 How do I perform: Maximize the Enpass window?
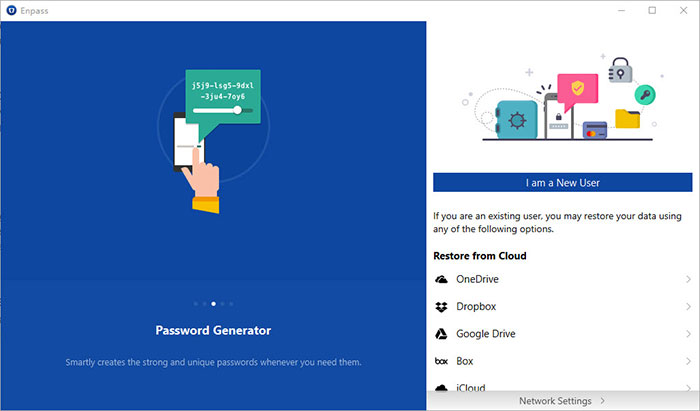[652, 10]
